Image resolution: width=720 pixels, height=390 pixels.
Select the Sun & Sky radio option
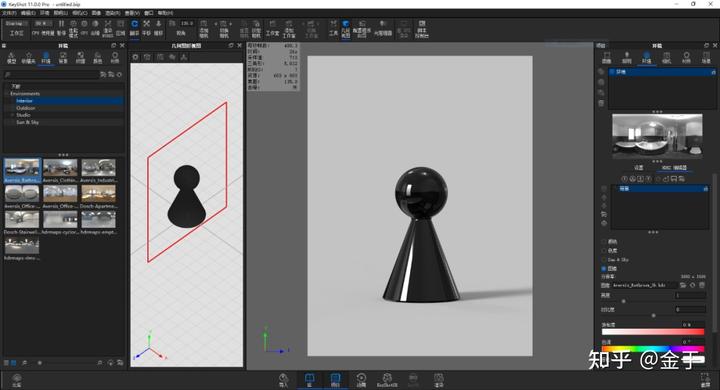pos(604,260)
